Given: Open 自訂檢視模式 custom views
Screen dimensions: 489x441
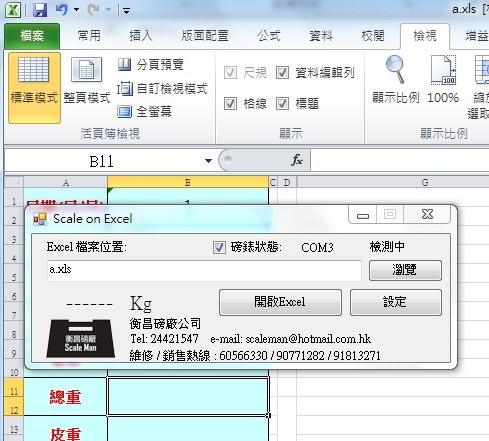Looking at the screenshot, I should point(162,89).
